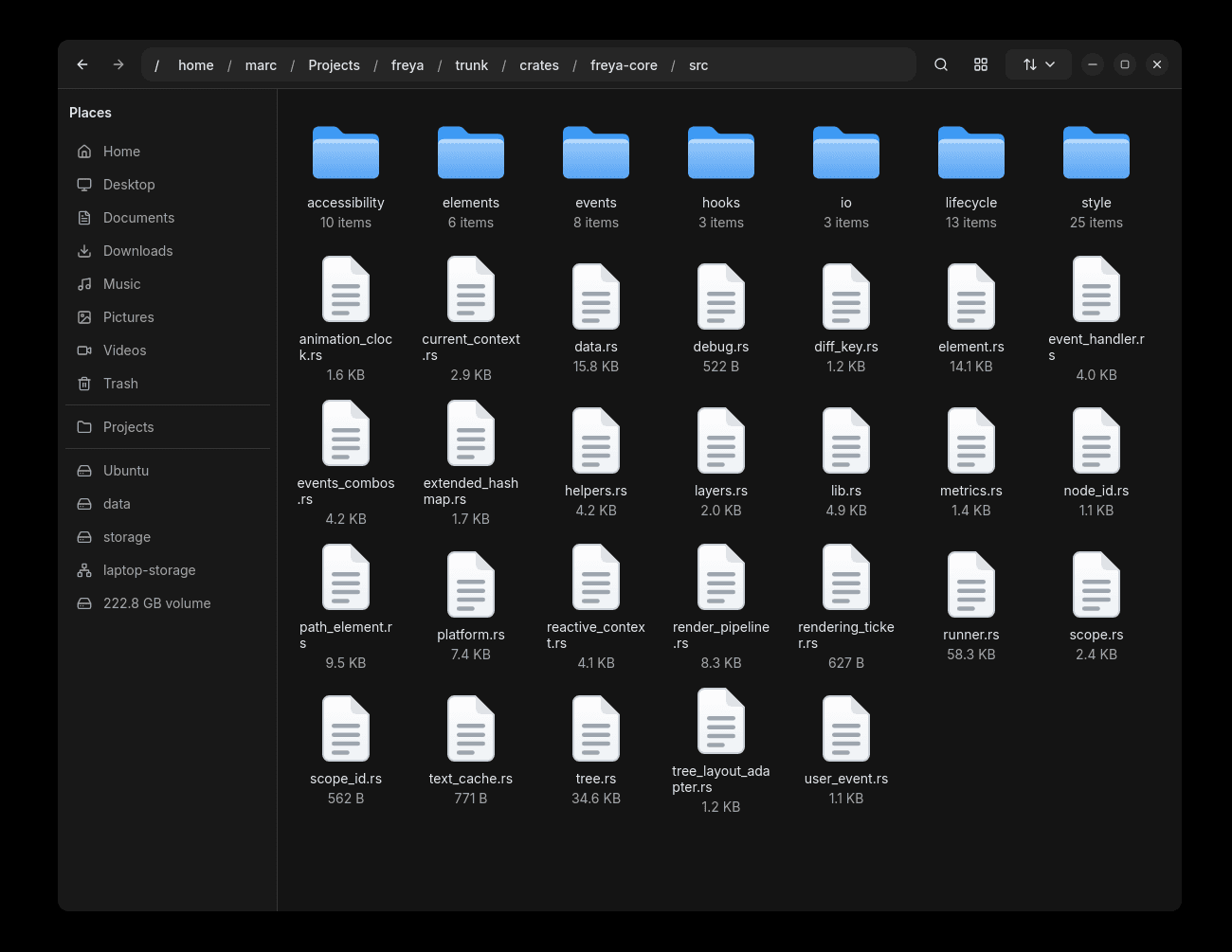Viewport: 1232px width, 952px height.
Task: Select the 'node_id.rs' file name
Action: pyautogui.click(x=1096, y=491)
